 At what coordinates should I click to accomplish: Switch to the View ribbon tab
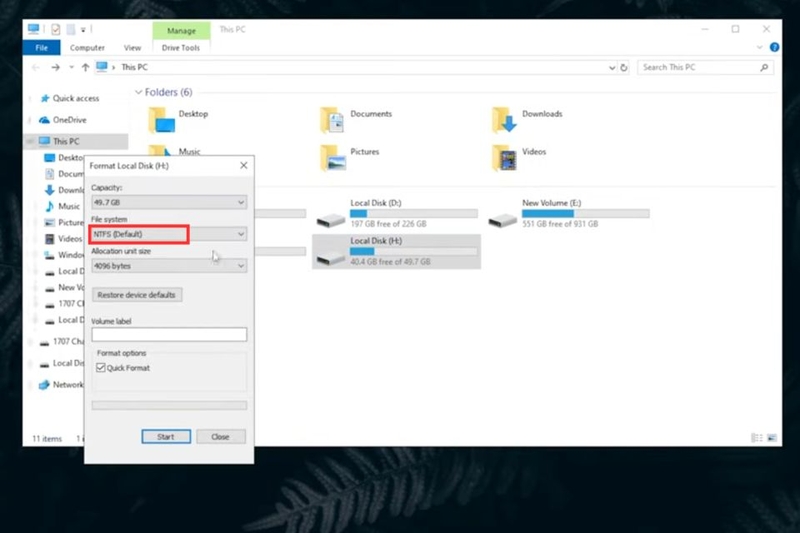pos(132,47)
